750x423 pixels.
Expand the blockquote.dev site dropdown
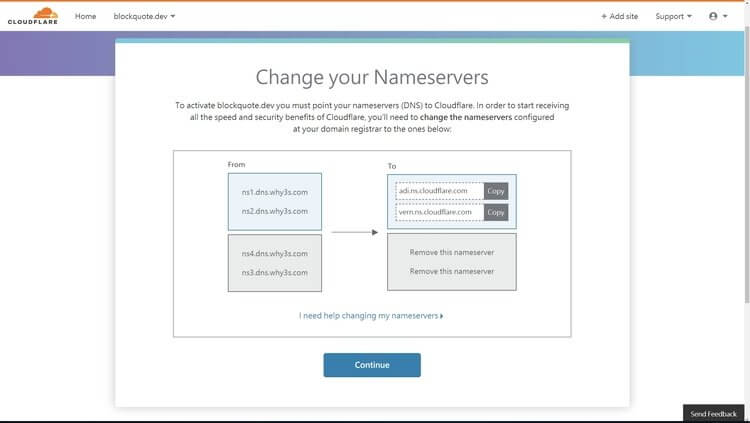pos(144,16)
